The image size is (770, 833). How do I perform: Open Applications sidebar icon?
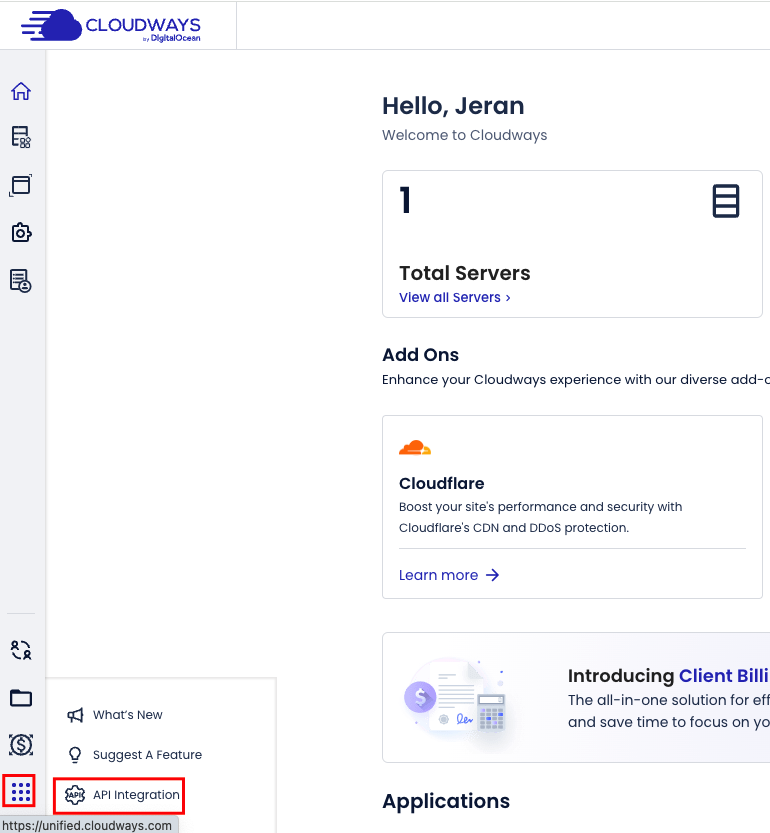(21, 185)
